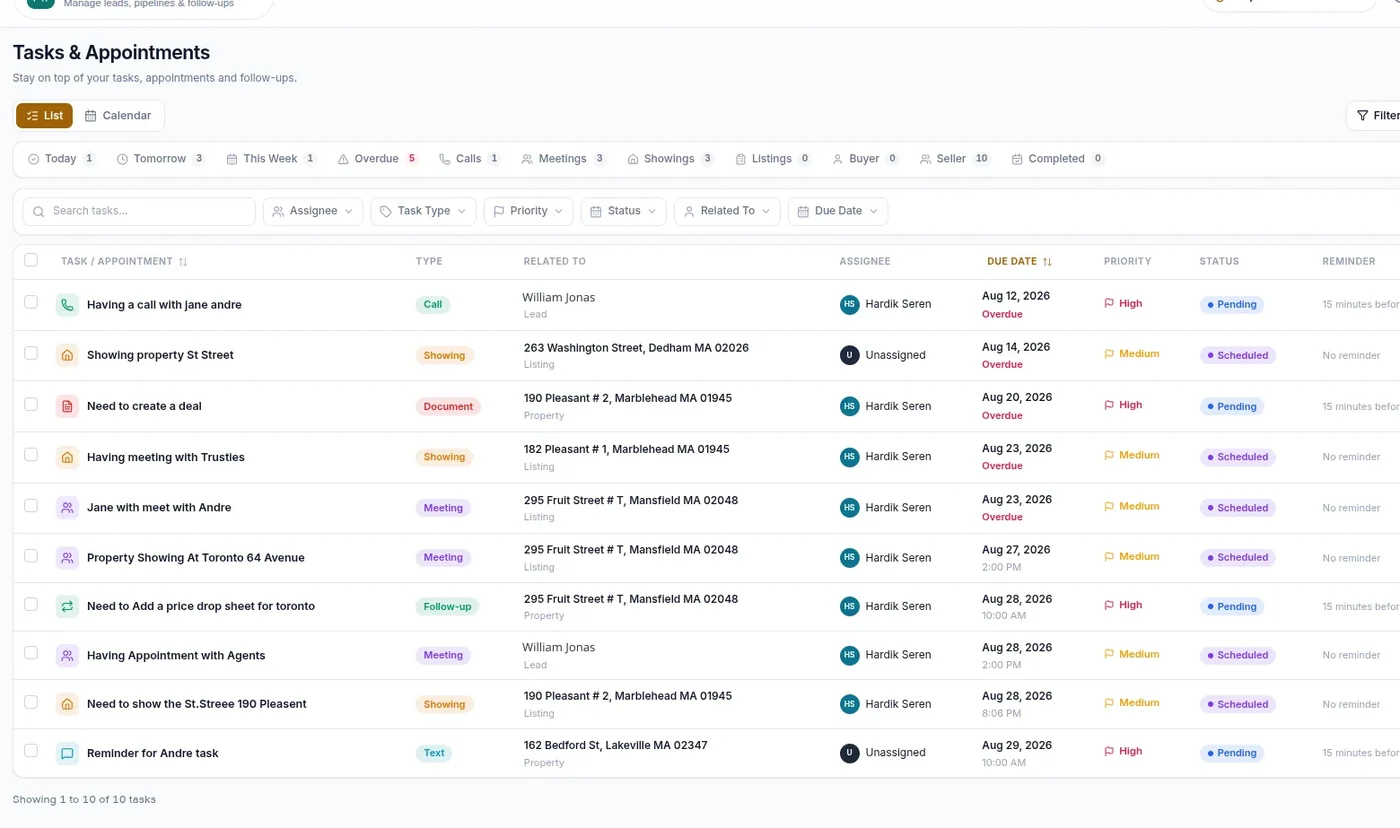Click the people icon beside Having Appointment with Agents
This screenshot has width=1400, height=828.
pyautogui.click(x=67, y=656)
